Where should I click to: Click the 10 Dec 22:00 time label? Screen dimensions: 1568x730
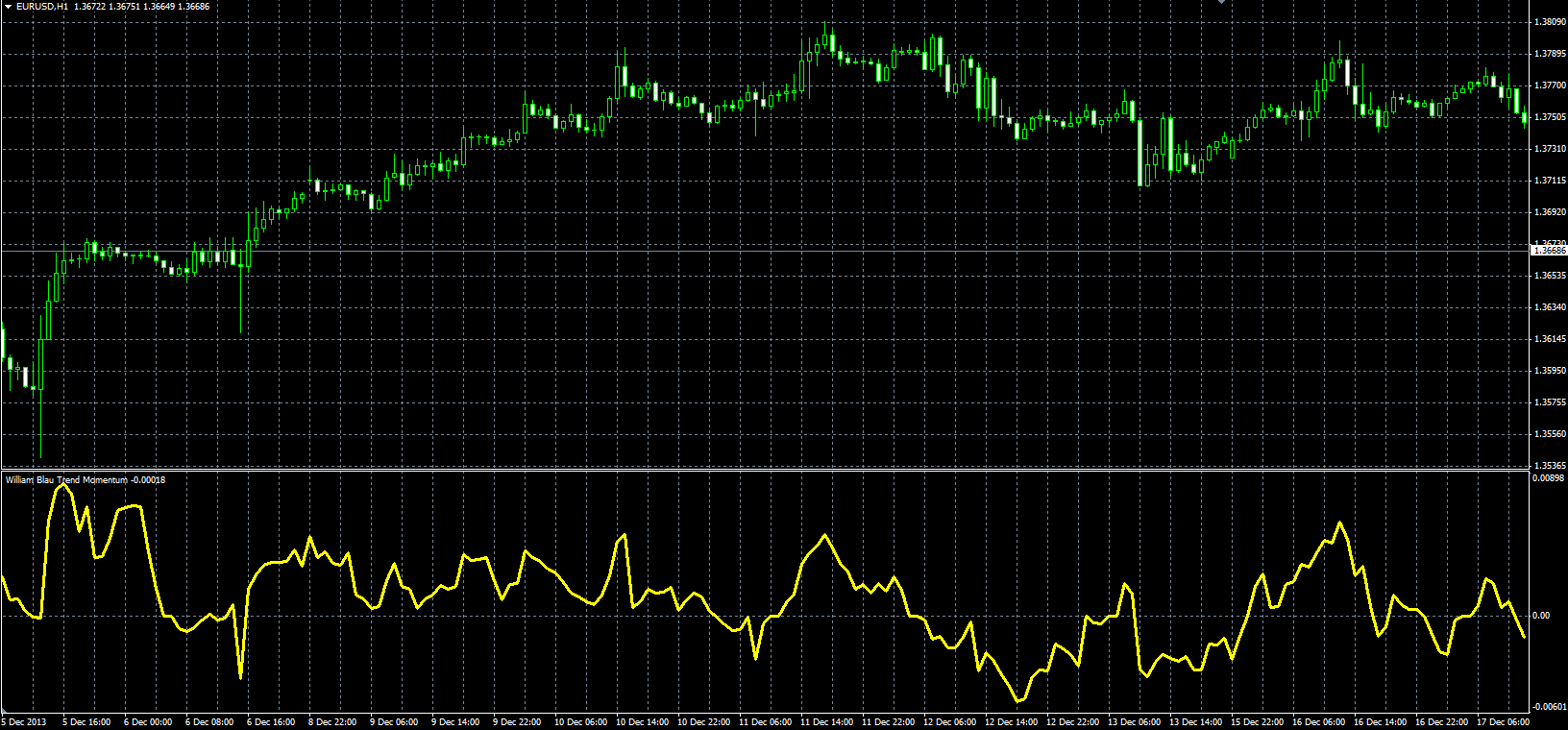[704, 722]
